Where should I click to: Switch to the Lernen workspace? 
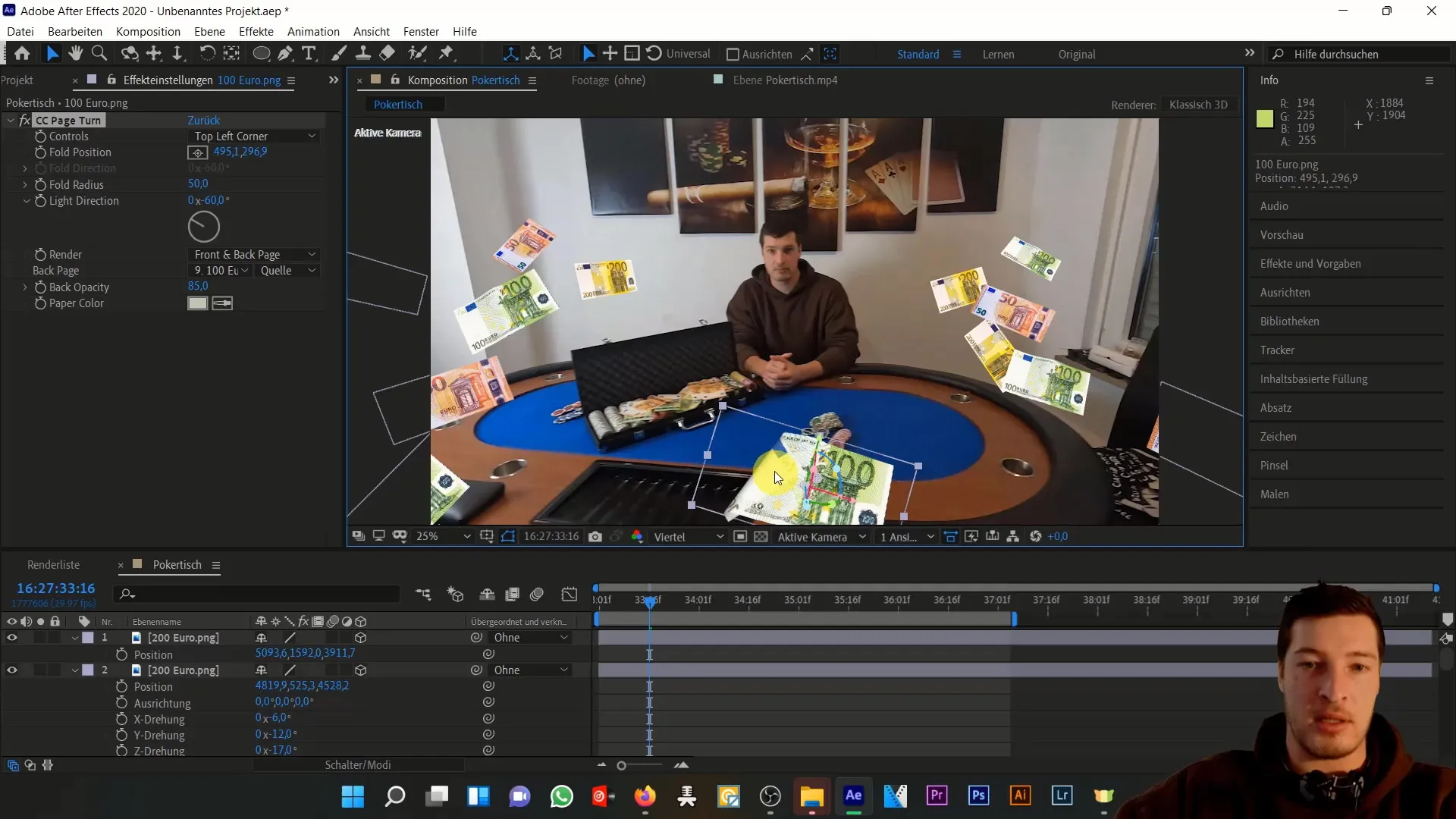point(998,55)
